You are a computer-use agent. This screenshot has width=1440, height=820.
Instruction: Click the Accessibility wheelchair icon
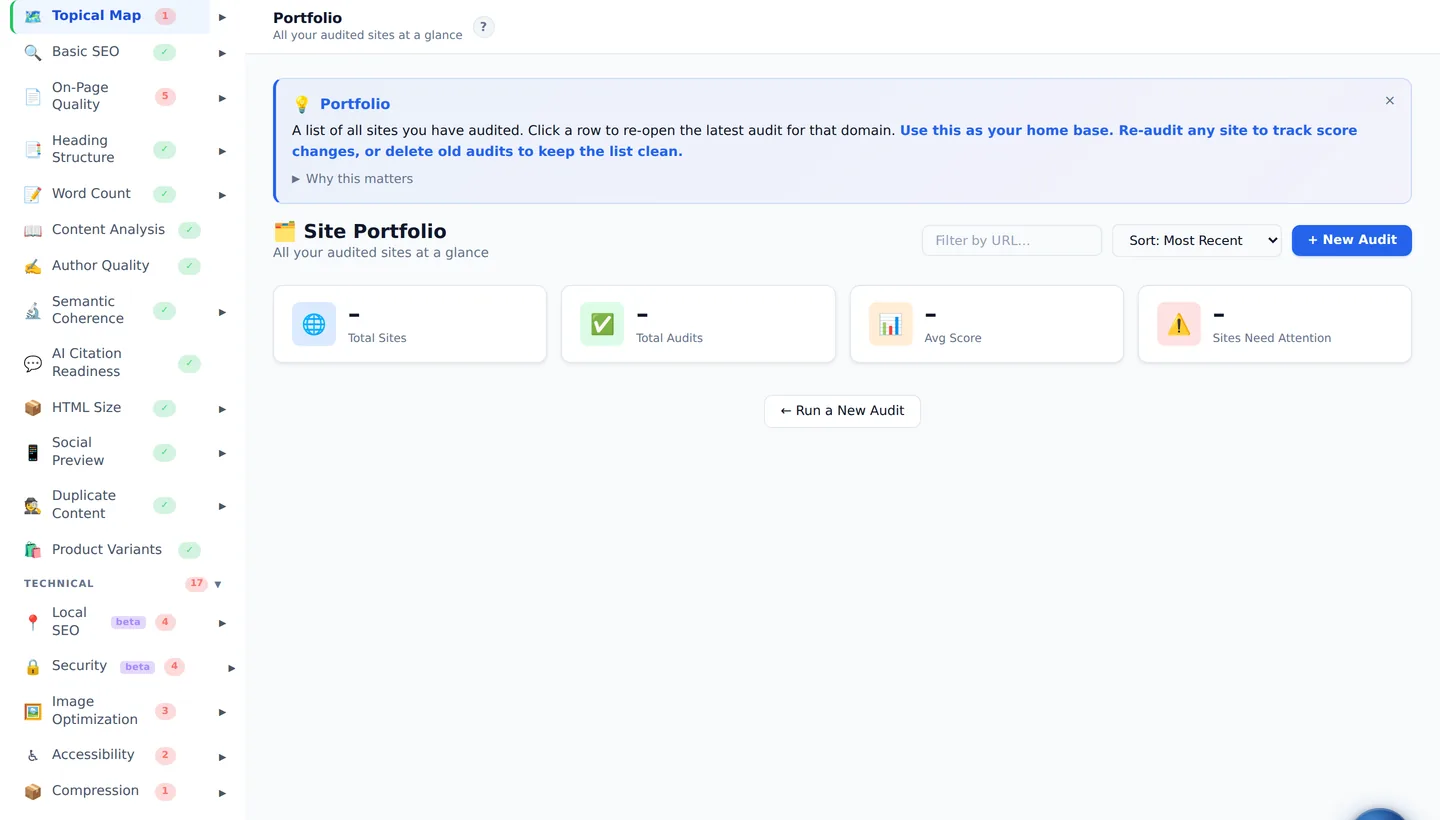(x=33, y=756)
